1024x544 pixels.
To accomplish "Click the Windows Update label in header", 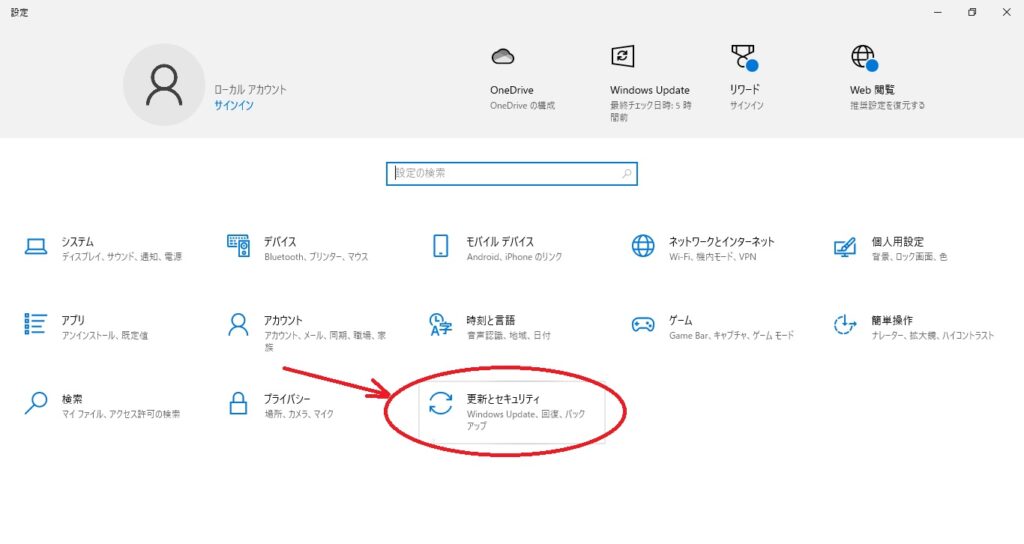I will click(x=650, y=90).
